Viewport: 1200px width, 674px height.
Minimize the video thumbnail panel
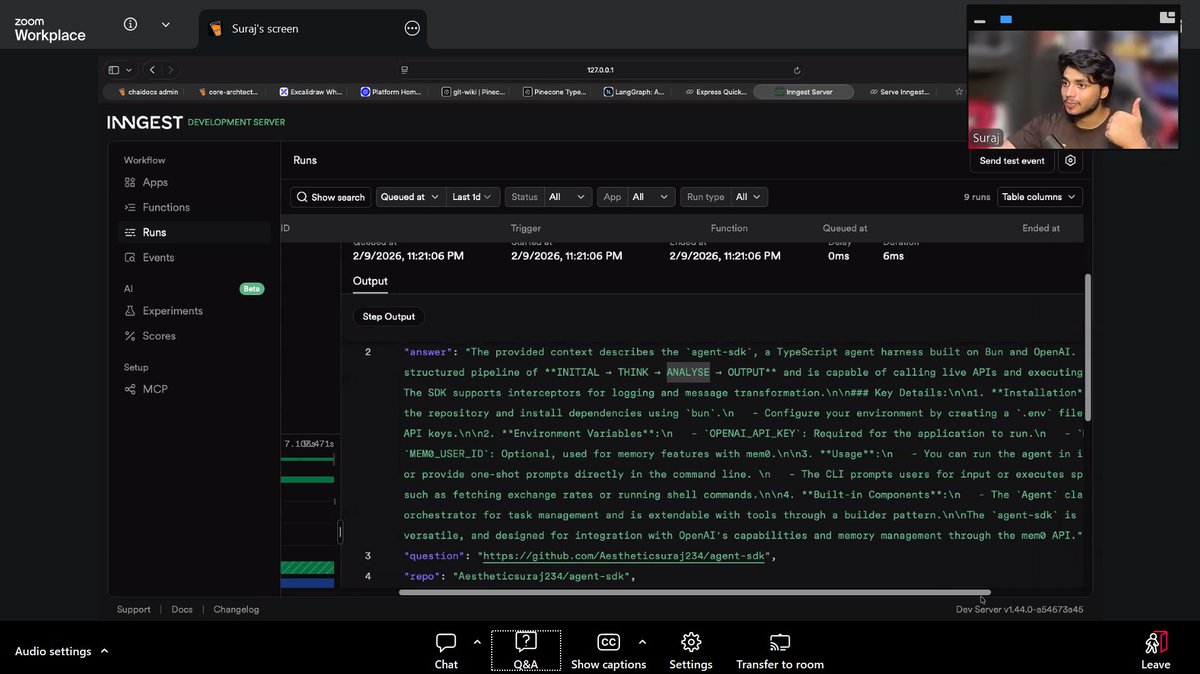point(980,20)
